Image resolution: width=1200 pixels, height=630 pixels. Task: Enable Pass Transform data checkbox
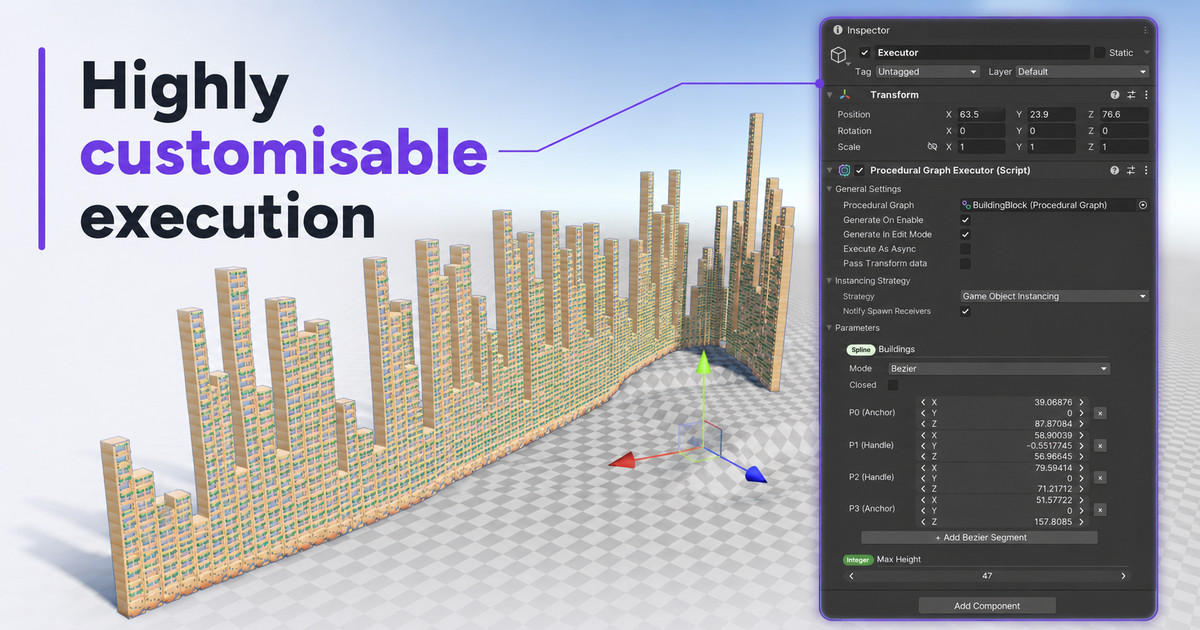coord(965,264)
